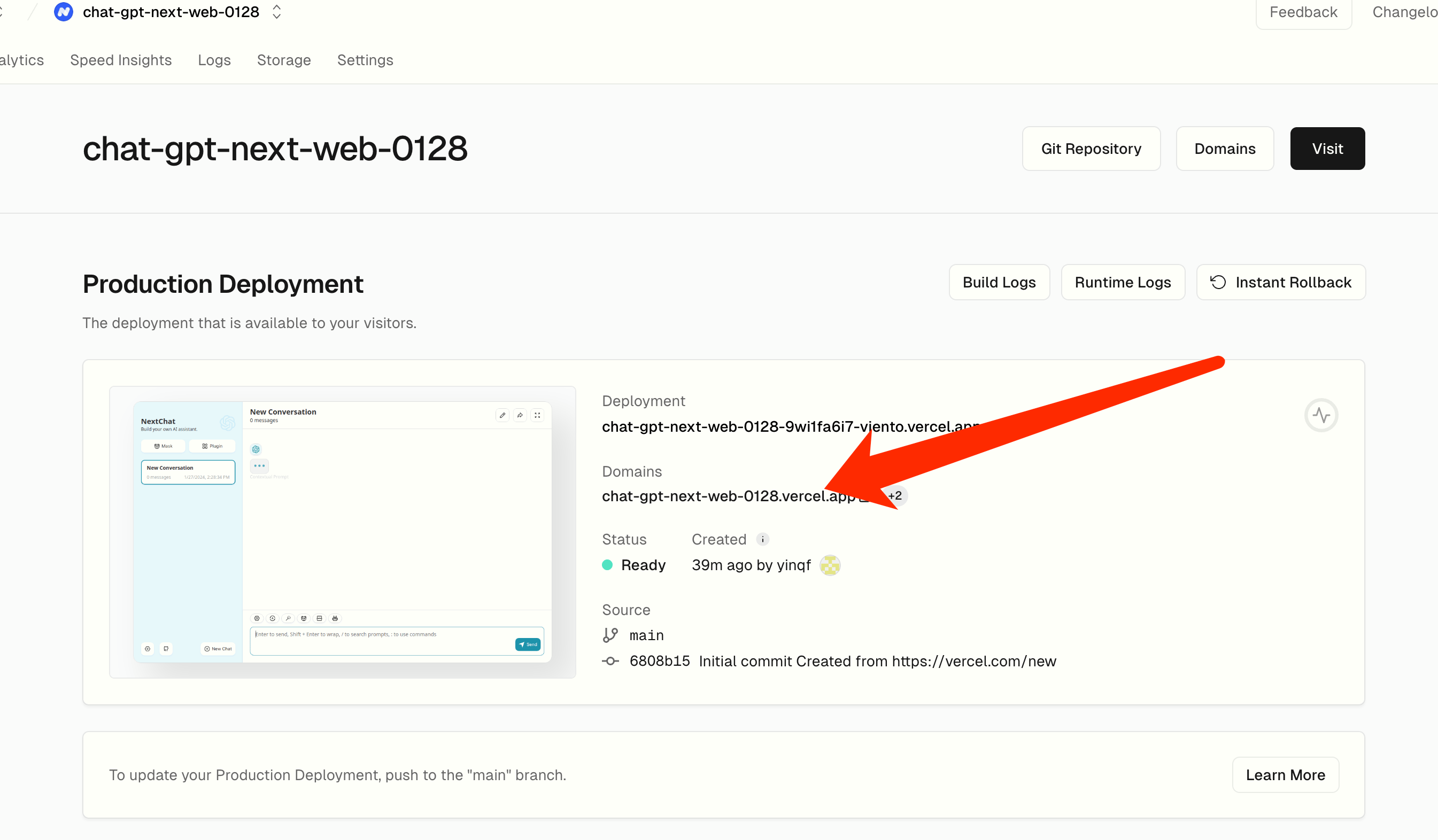Click the Domains button in the header
Image resolution: width=1438 pixels, height=840 pixels.
click(x=1225, y=148)
